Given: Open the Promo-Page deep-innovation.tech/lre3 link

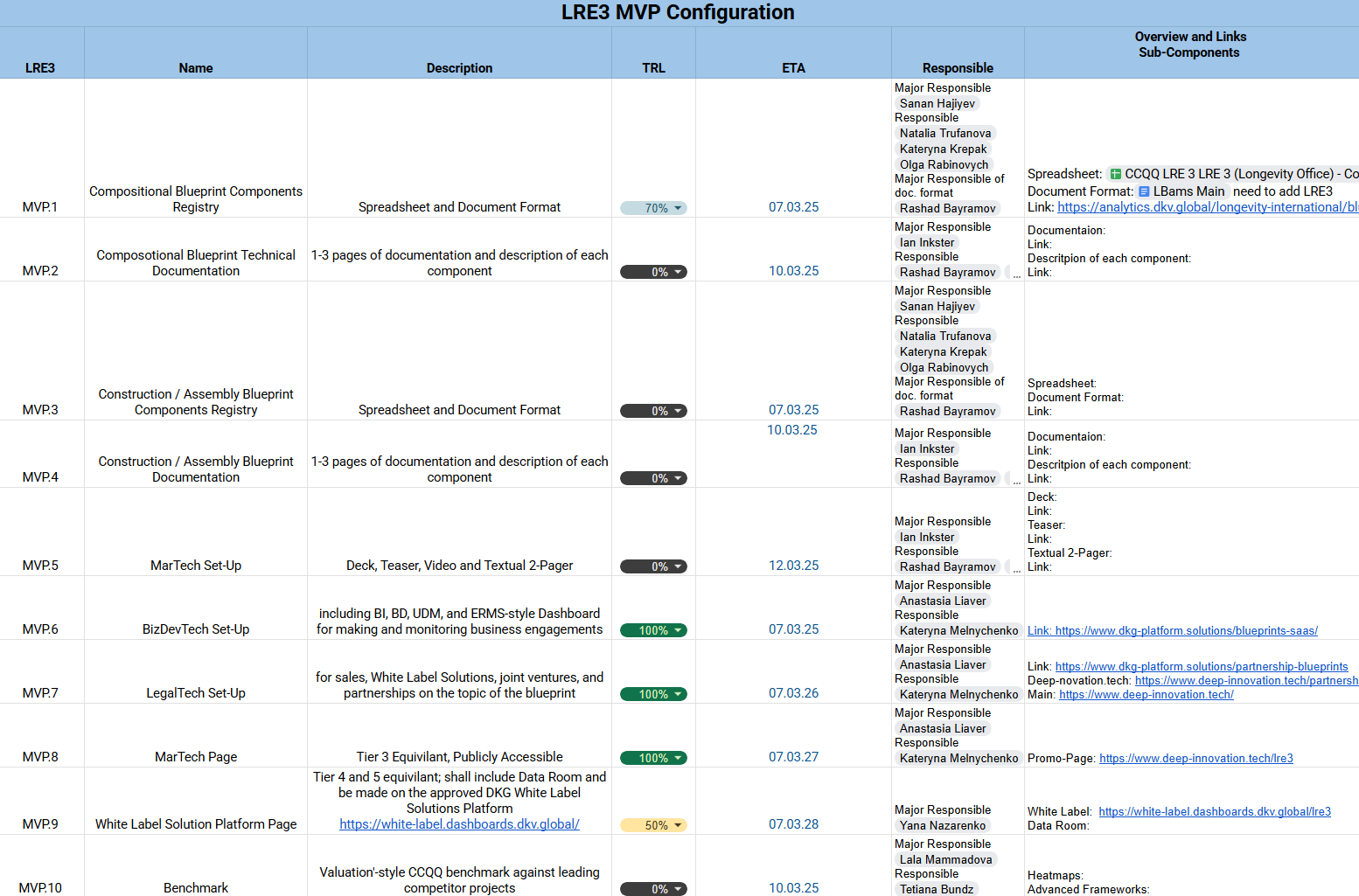Looking at the screenshot, I should [1195, 759].
